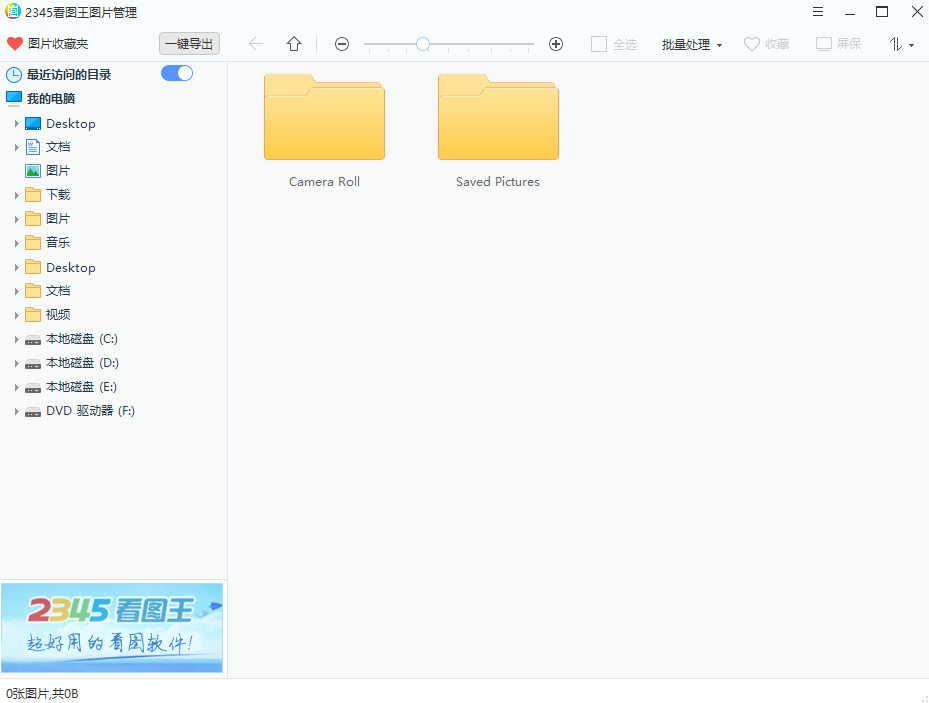
Task: Expand the 下载 folder node
Action: [17, 195]
